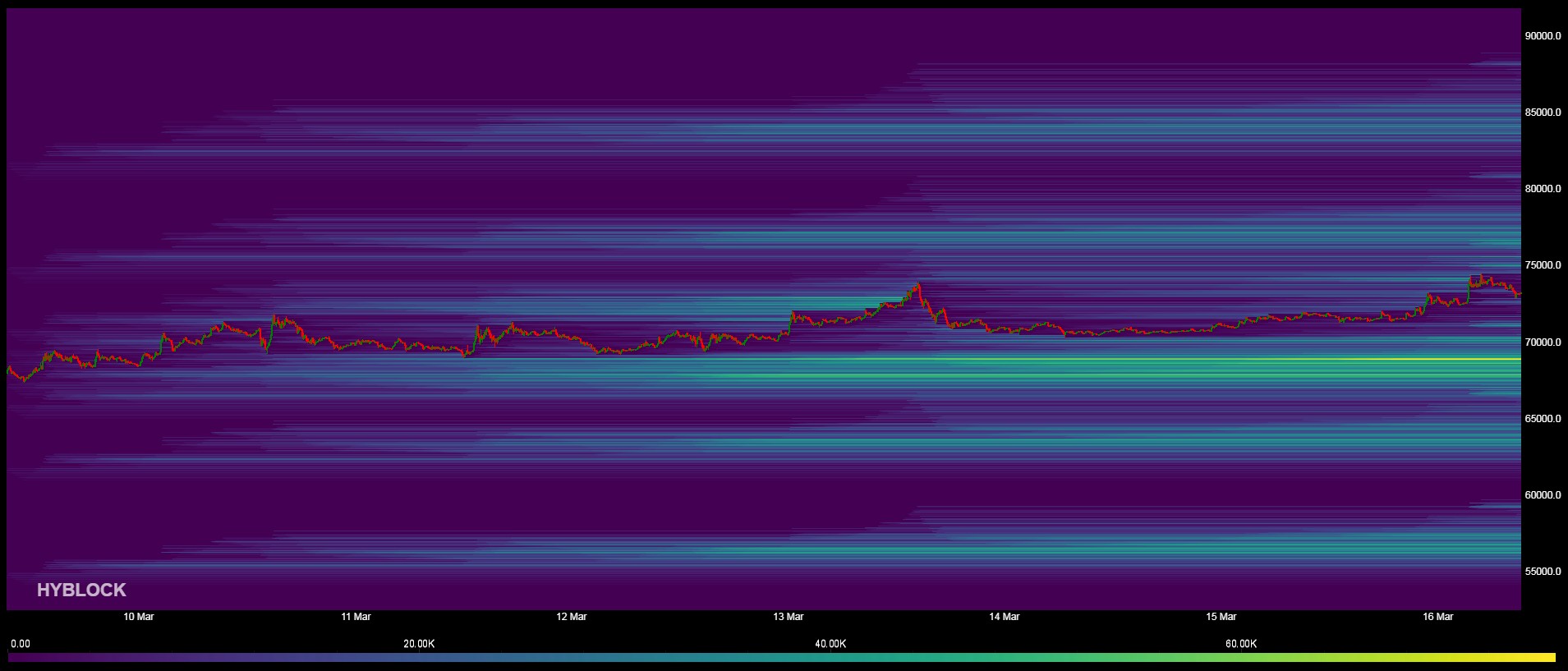Pick the 15 Mar date label

(1221, 617)
